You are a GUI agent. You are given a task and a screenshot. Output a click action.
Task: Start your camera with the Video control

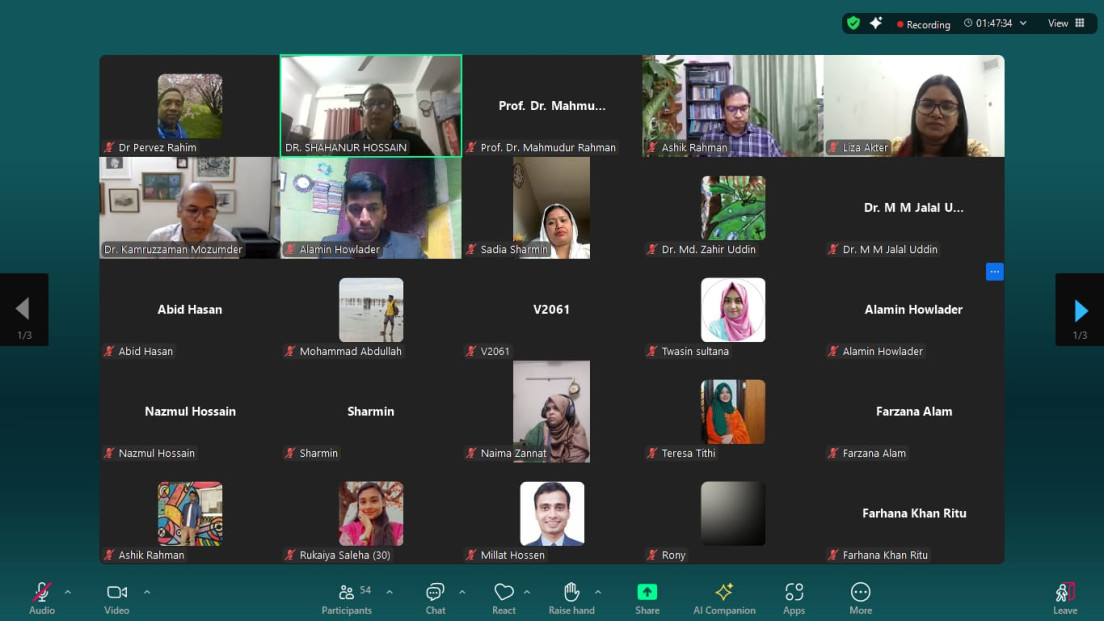116,597
